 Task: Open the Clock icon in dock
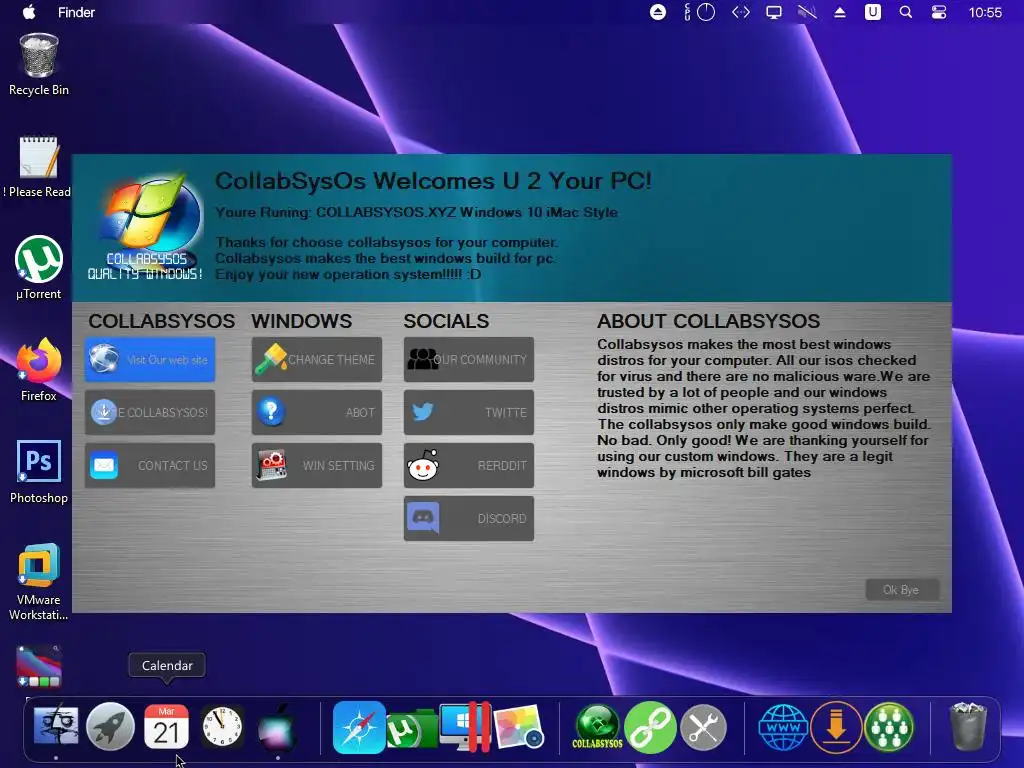coord(222,726)
